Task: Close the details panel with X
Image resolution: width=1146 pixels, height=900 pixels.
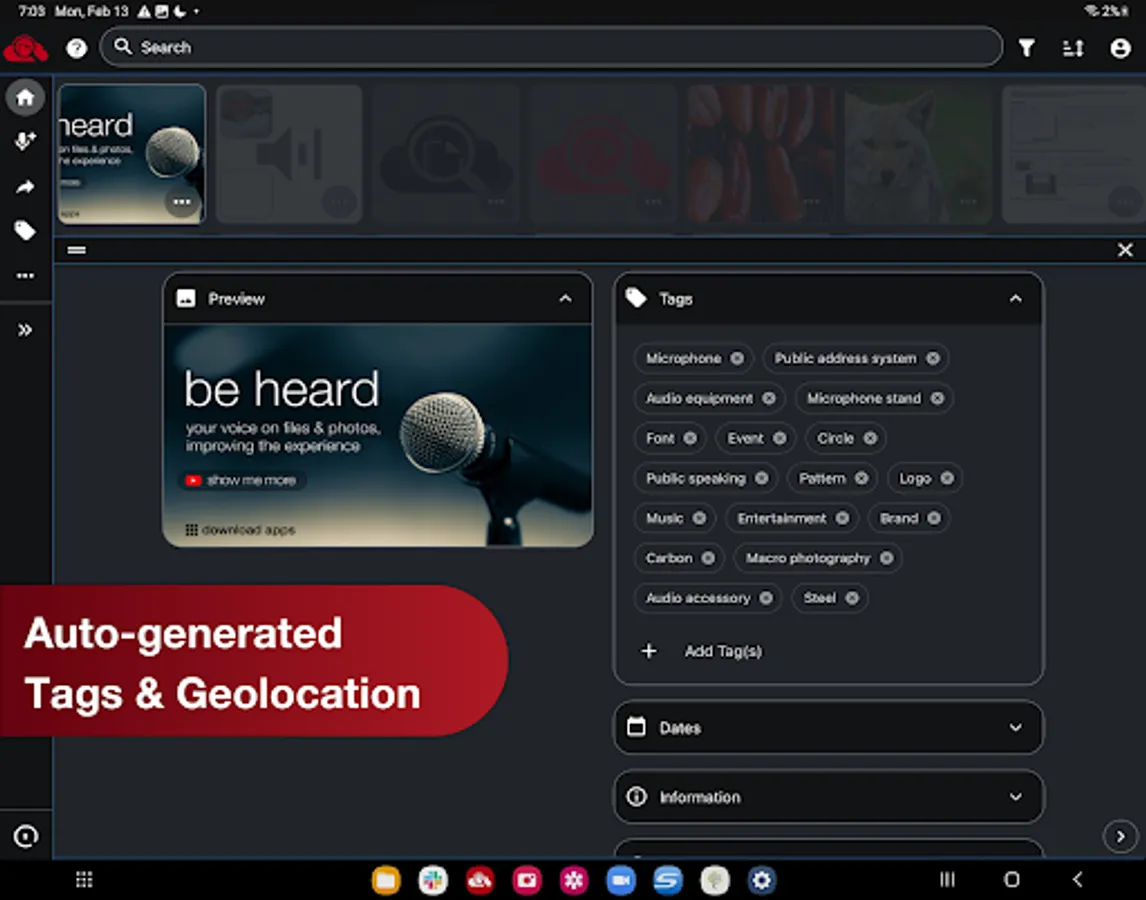Action: point(1125,250)
